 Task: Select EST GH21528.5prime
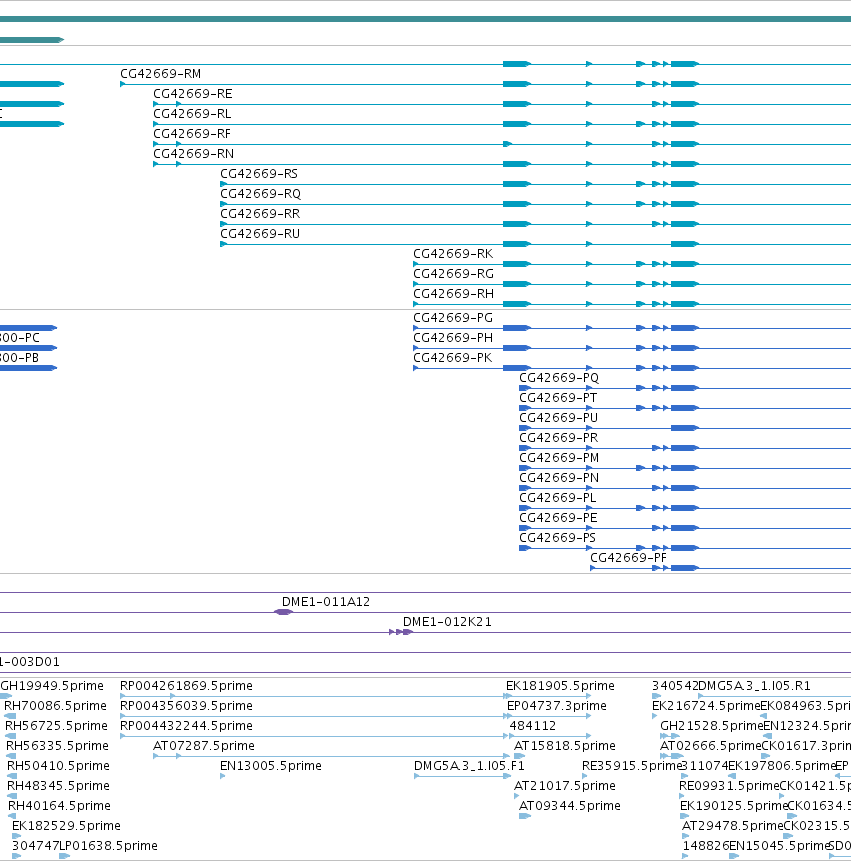click(712, 726)
